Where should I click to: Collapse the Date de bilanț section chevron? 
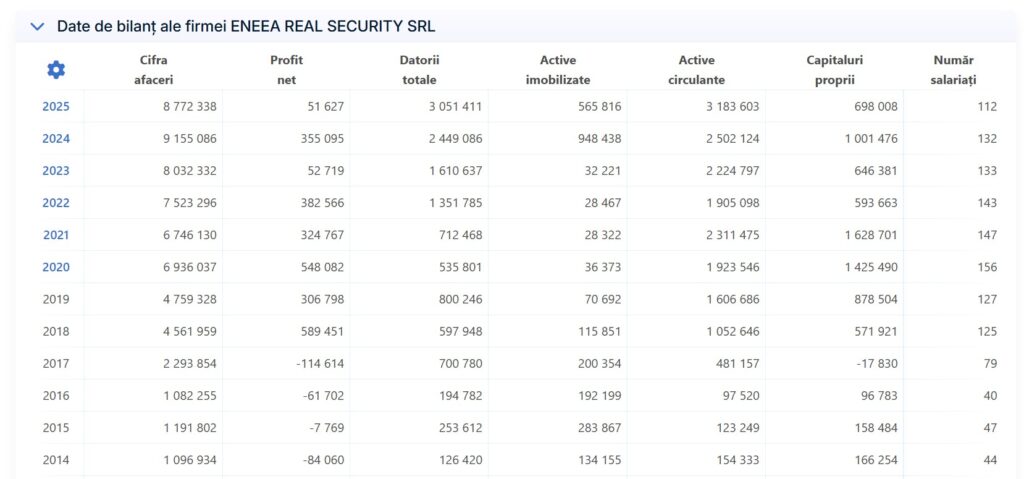pos(37,27)
